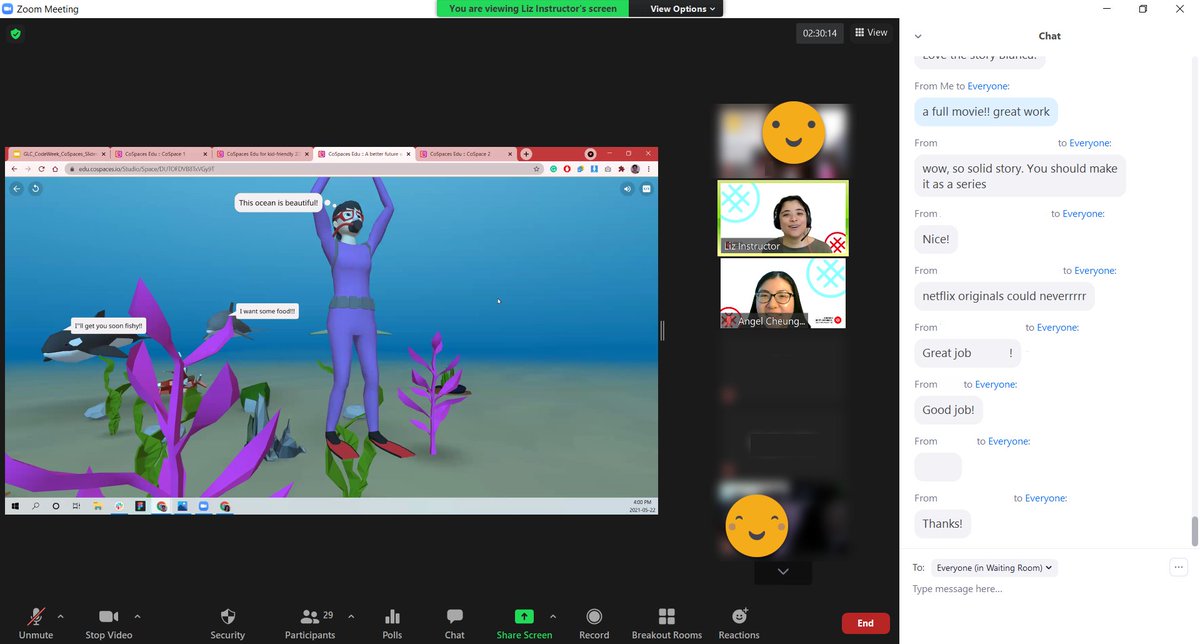The image size is (1200, 644).
Task: Toggle the CoSpaces sound speaker icon
Action: point(627,188)
